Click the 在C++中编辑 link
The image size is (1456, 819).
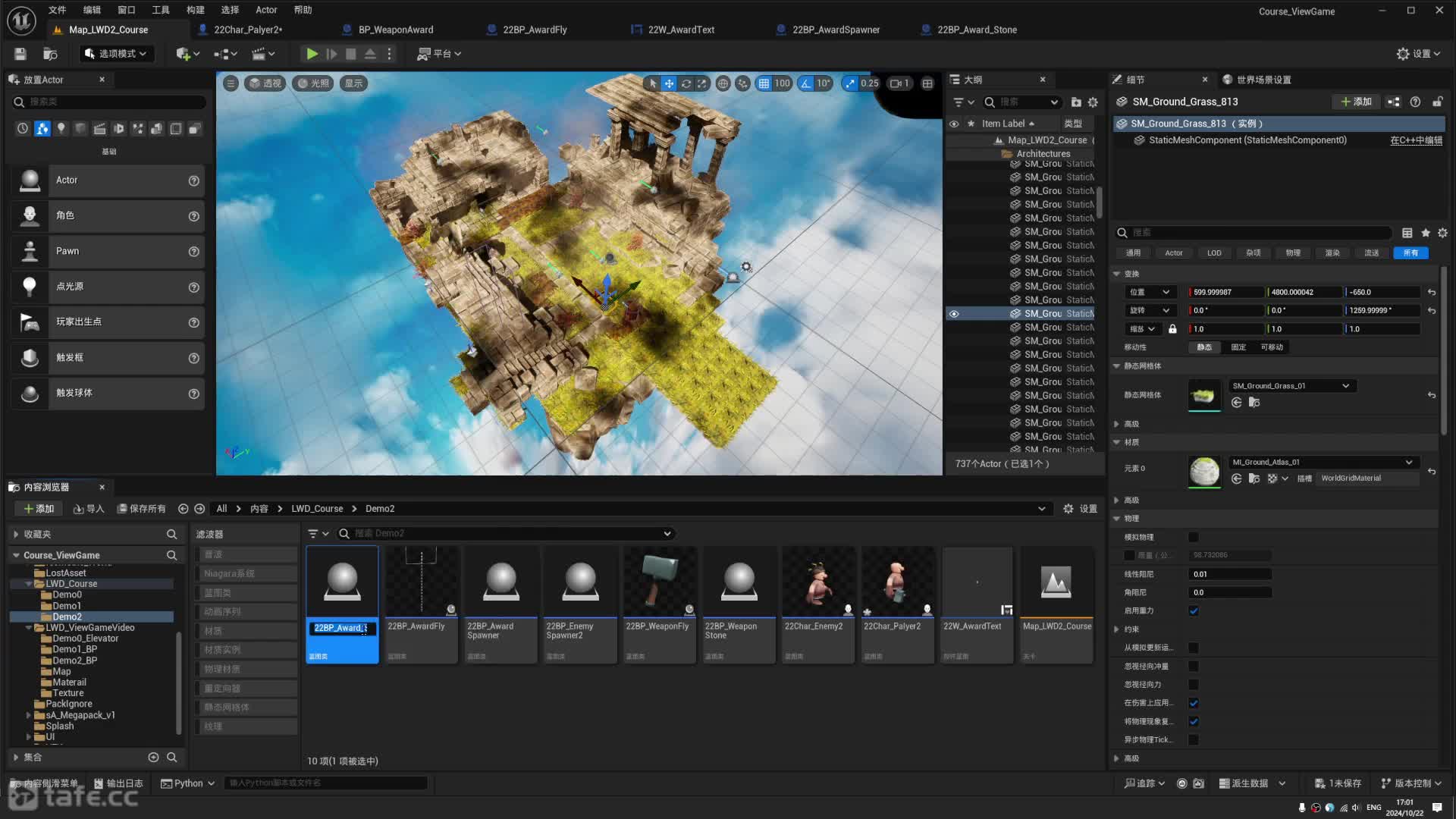pyautogui.click(x=1416, y=140)
